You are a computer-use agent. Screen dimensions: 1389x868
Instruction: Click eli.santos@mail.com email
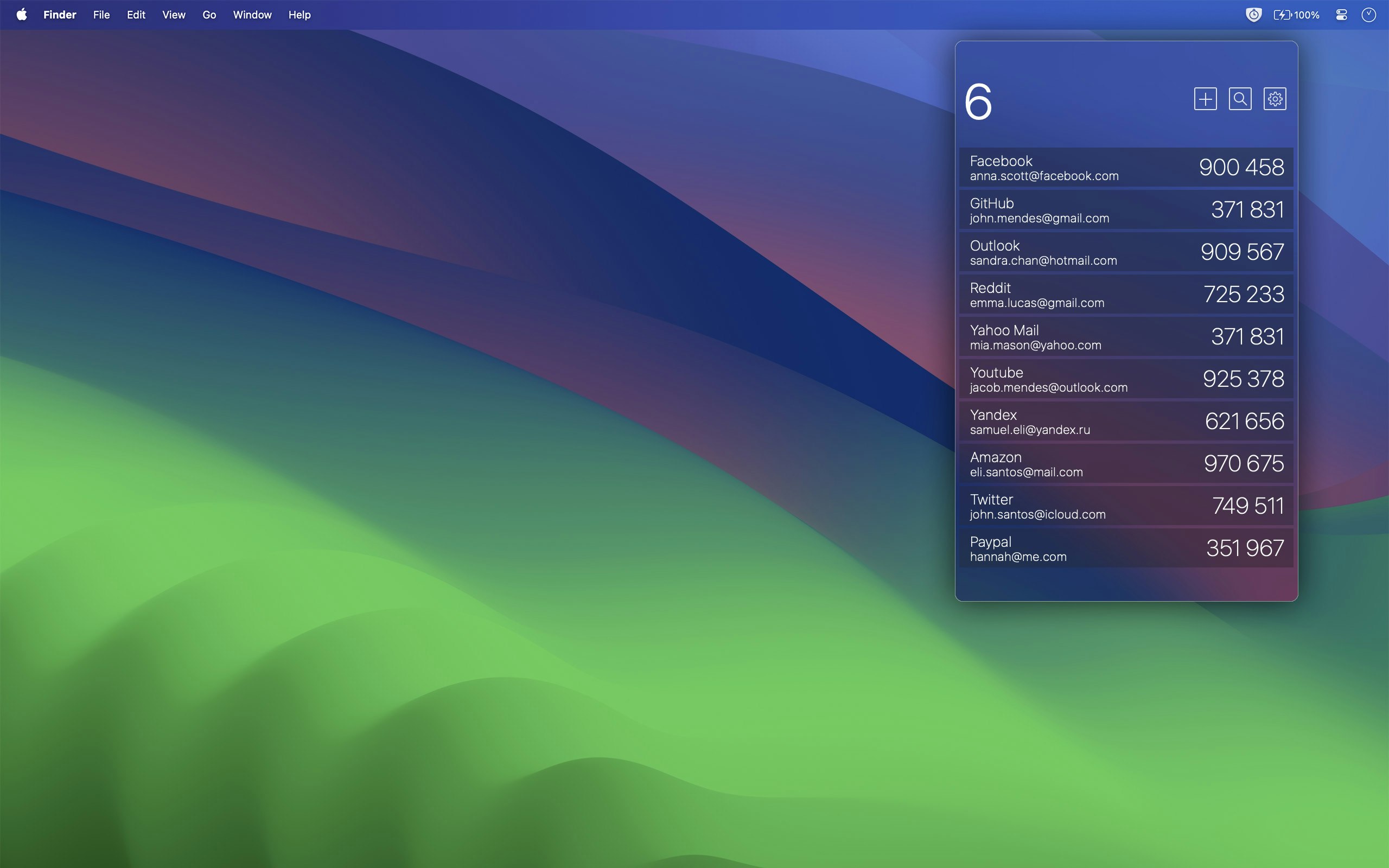tap(1026, 473)
